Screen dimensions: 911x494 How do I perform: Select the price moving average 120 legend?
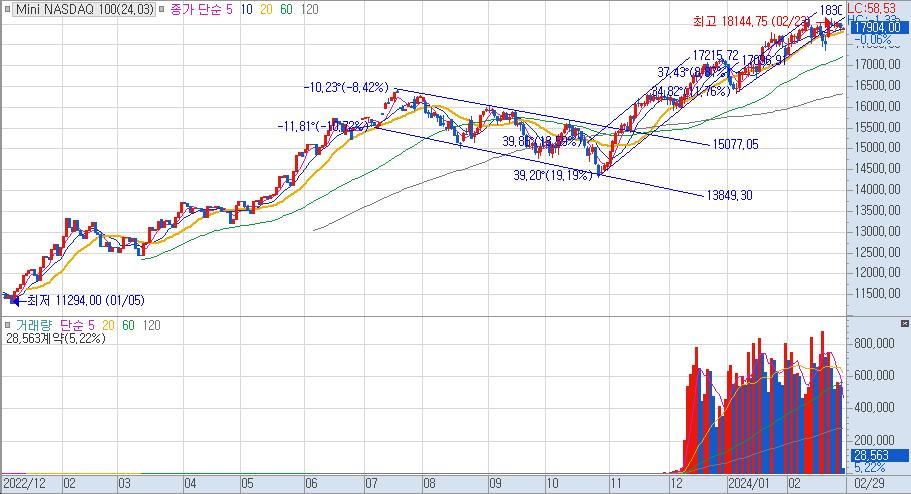click(x=310, y=9)
